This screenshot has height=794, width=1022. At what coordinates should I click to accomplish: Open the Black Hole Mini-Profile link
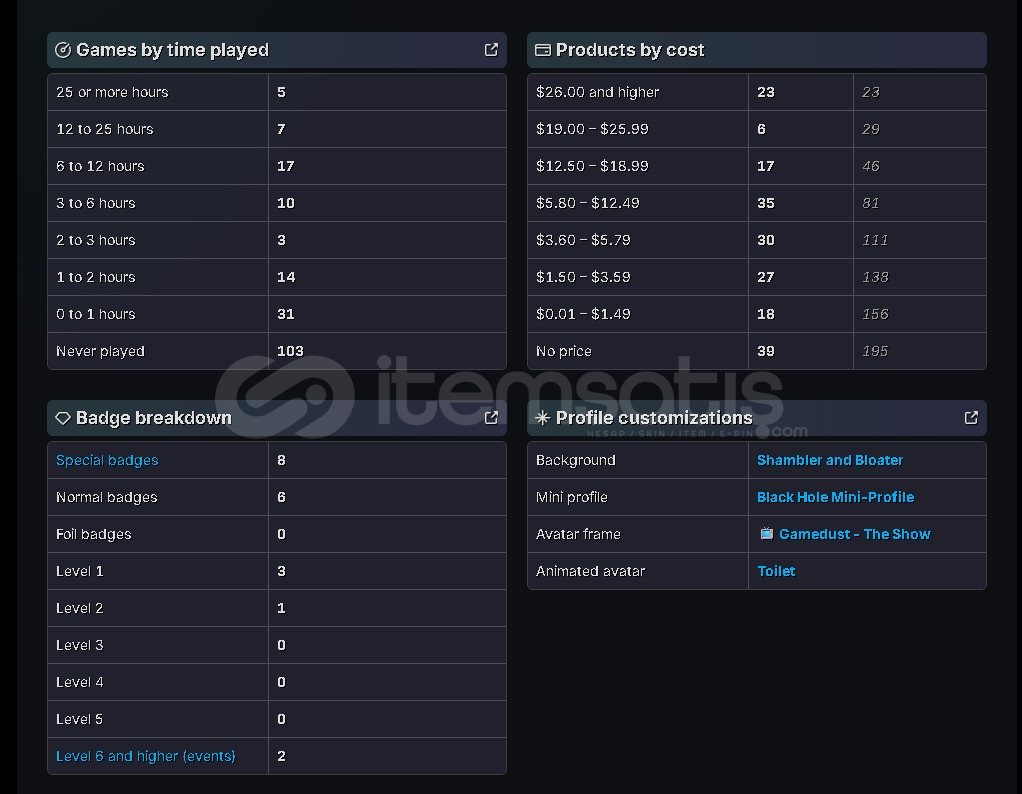[835, 497]
